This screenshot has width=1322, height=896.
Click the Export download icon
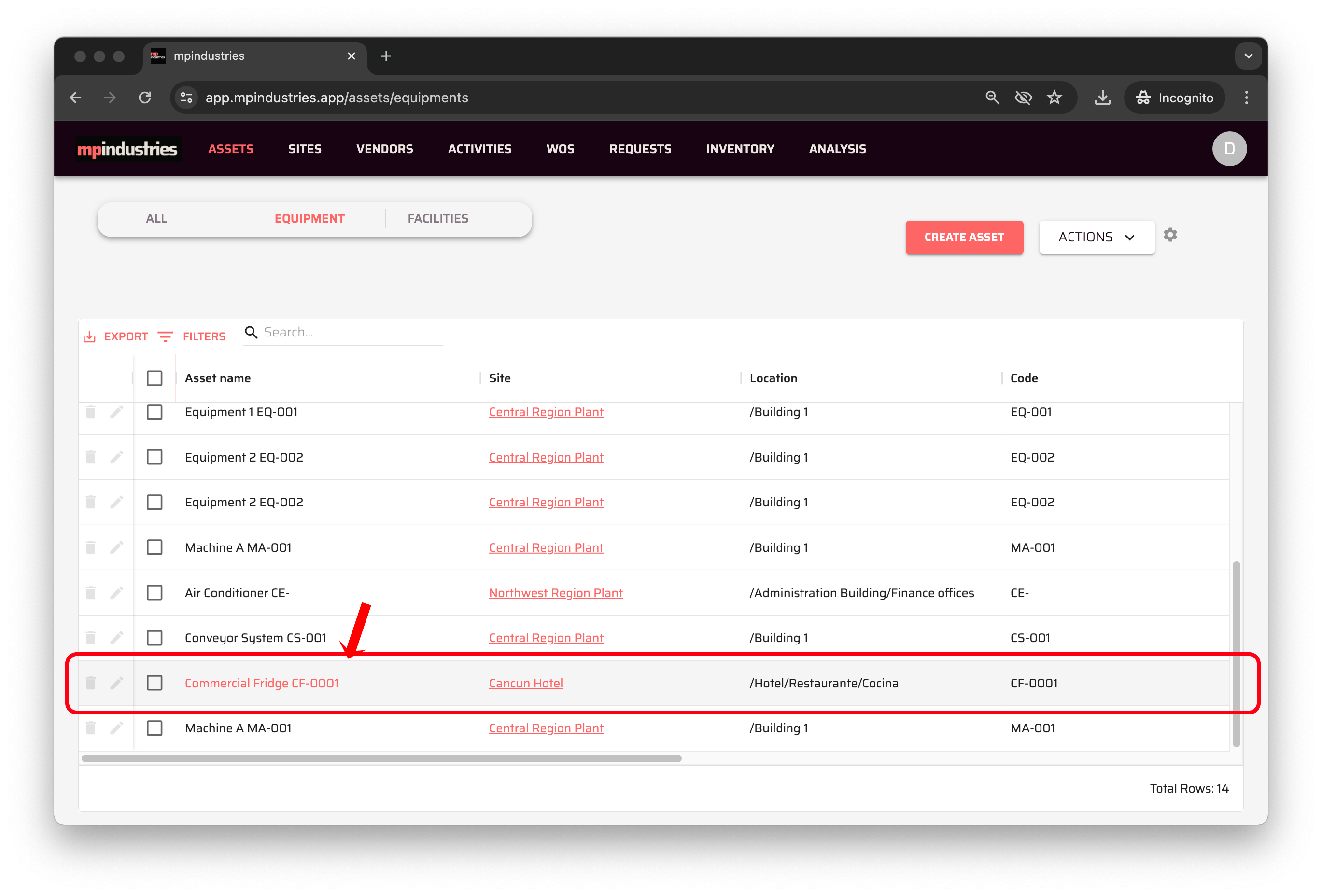tap(89, 337)
